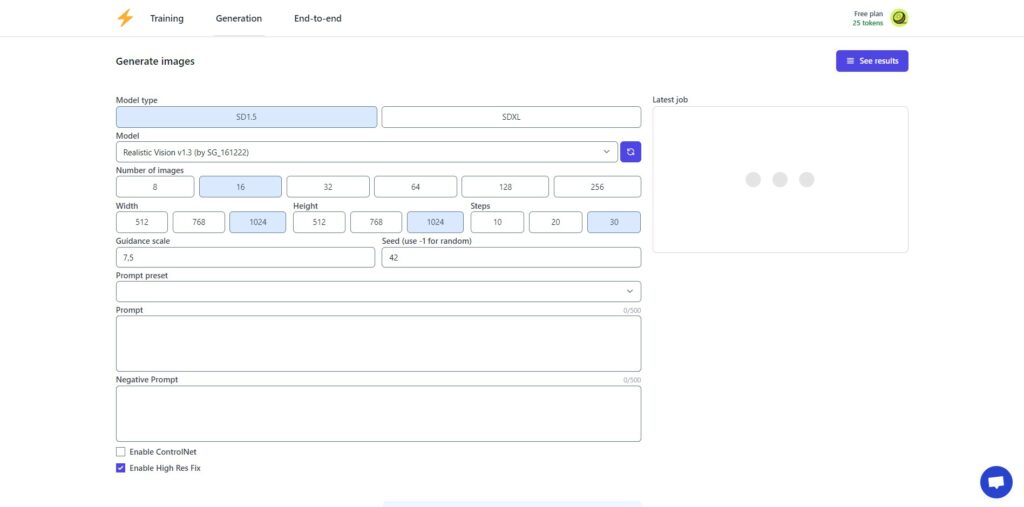Image resolution: width=1024 pixels, height=507 pixels.
Task: Choose width 768 option
Action: click(x=199, y=222)
